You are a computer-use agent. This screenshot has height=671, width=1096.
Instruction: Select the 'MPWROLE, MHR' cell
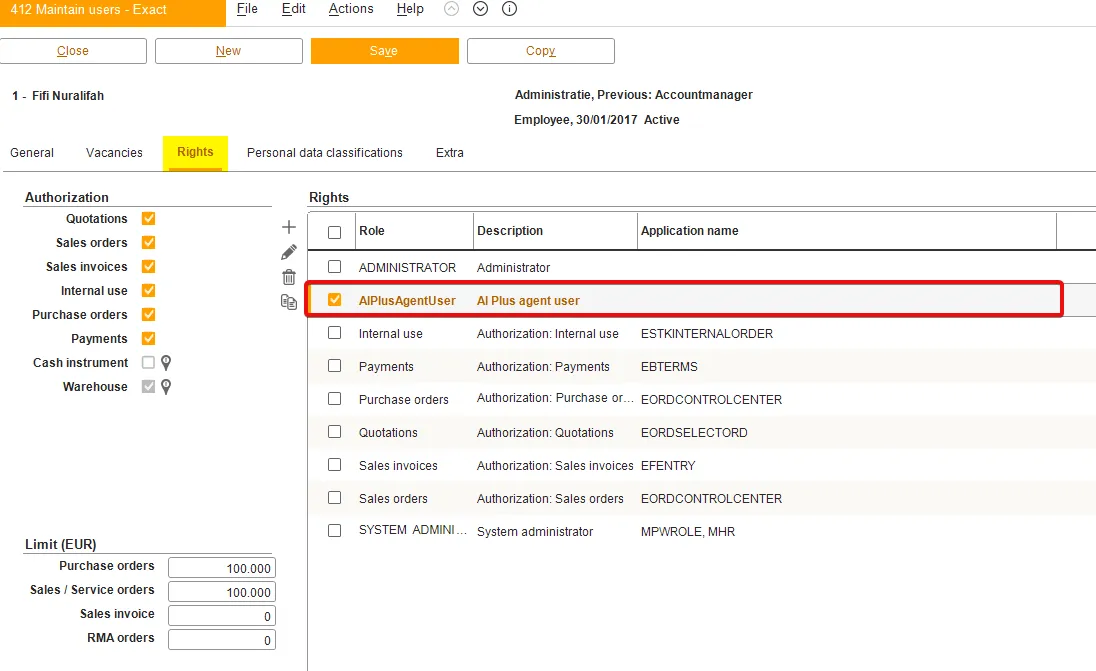tap(688, 532)
